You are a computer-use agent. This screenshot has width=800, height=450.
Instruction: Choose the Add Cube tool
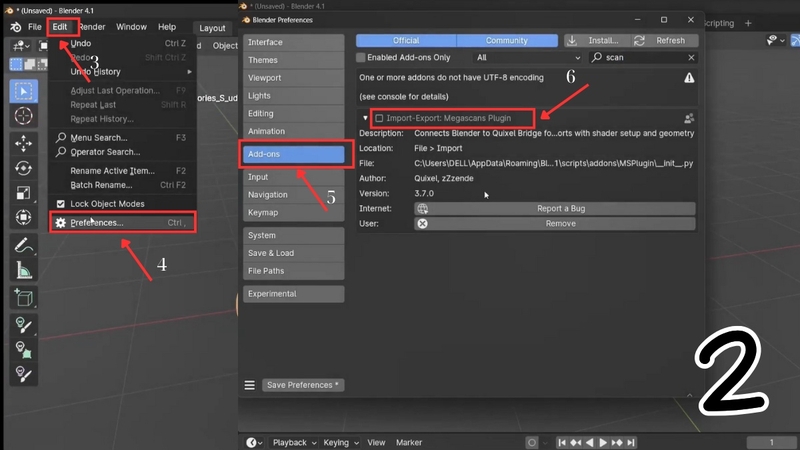(23, 298)
